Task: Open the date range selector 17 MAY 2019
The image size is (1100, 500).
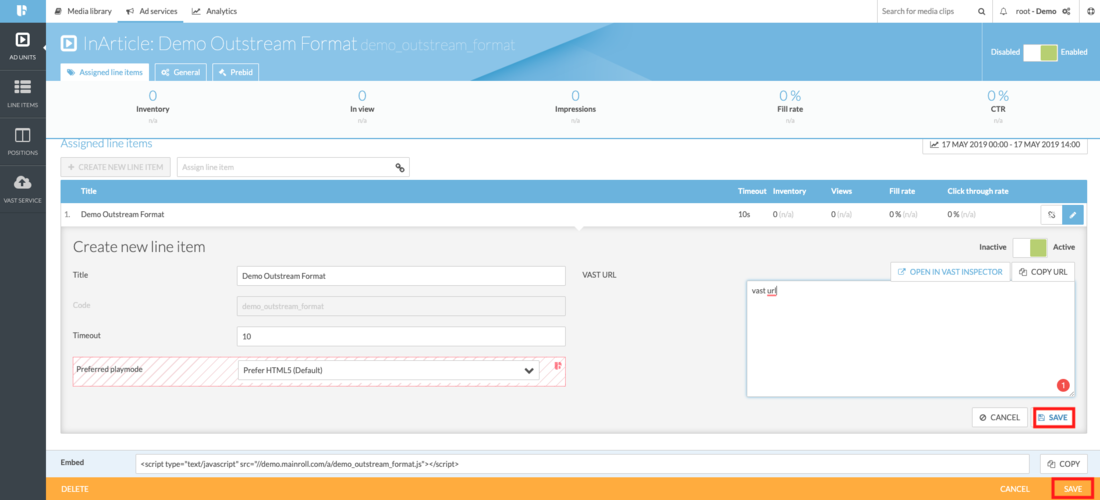Action: coord(1005,145)
